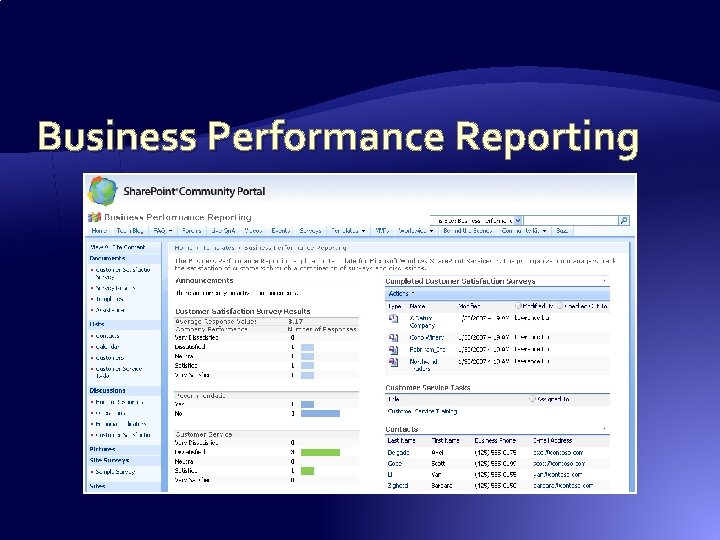
Task: Click the Completed Customer Satisfaction Surveys web part title
Action: click(460, 281)
